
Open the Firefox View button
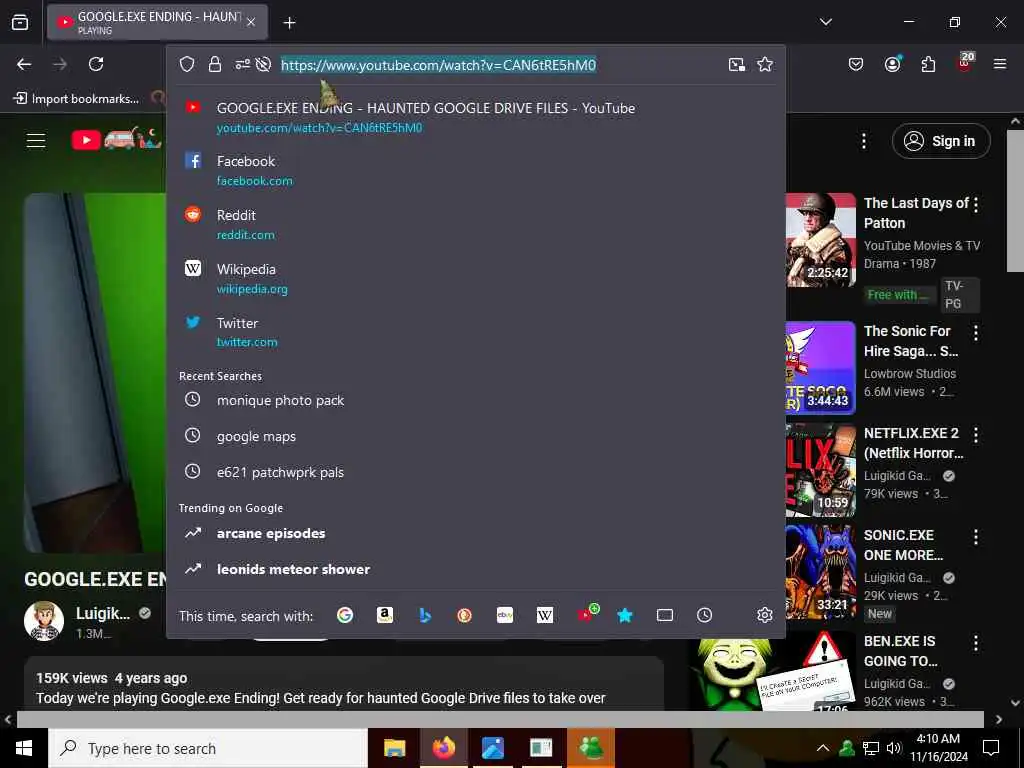pyautogui.click(x=20, y=22)
